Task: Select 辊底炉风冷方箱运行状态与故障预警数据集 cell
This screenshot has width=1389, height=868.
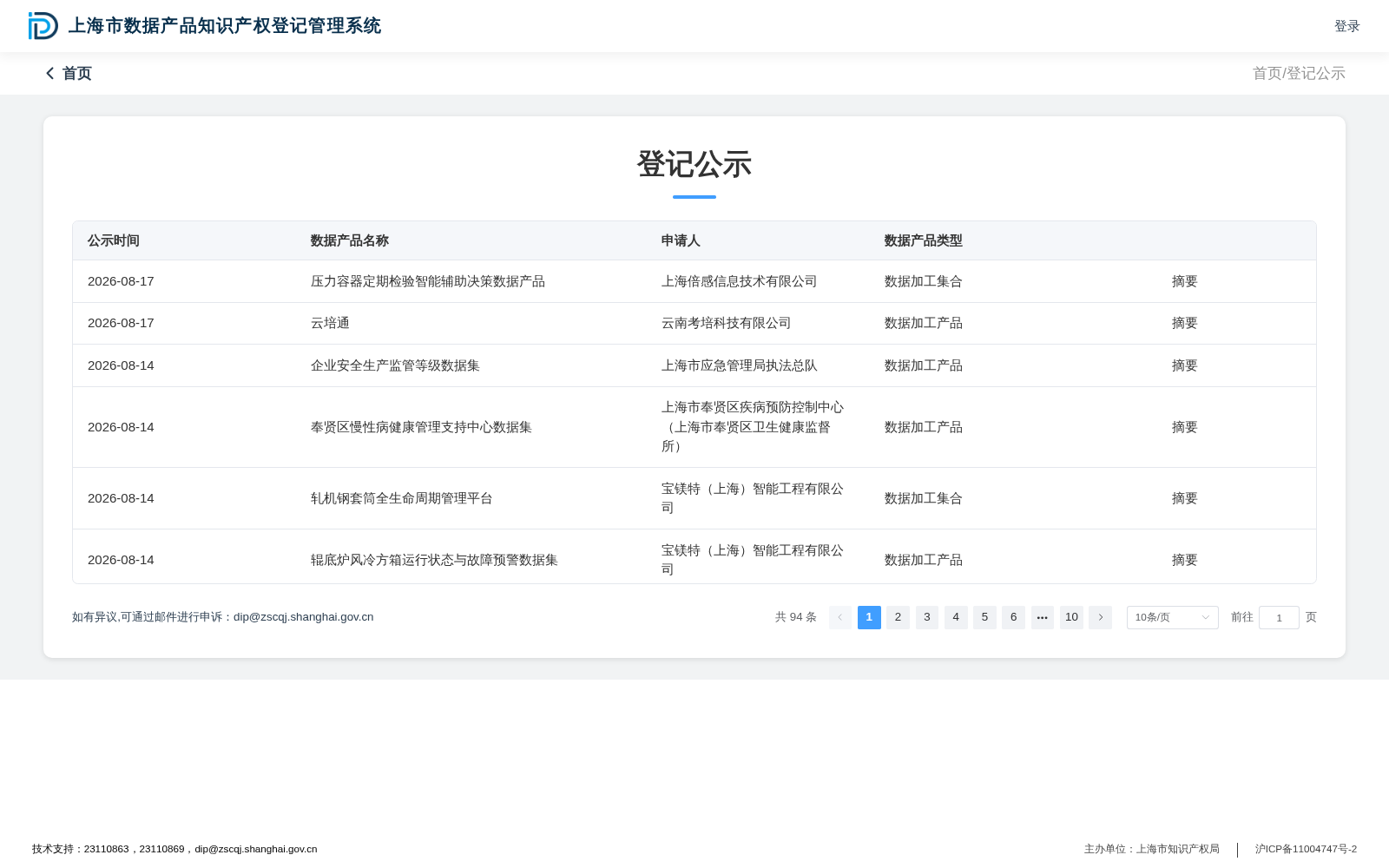Action: (x=434, y=560)
